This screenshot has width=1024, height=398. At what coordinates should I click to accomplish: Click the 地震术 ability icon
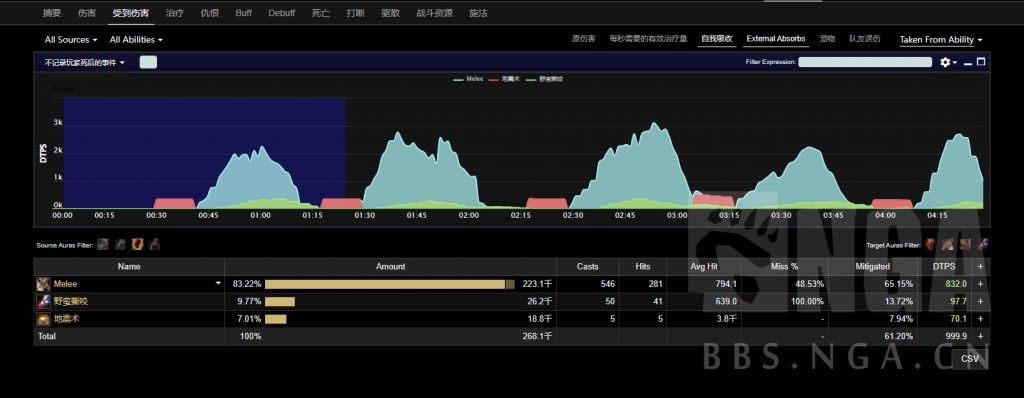point(43,319)
